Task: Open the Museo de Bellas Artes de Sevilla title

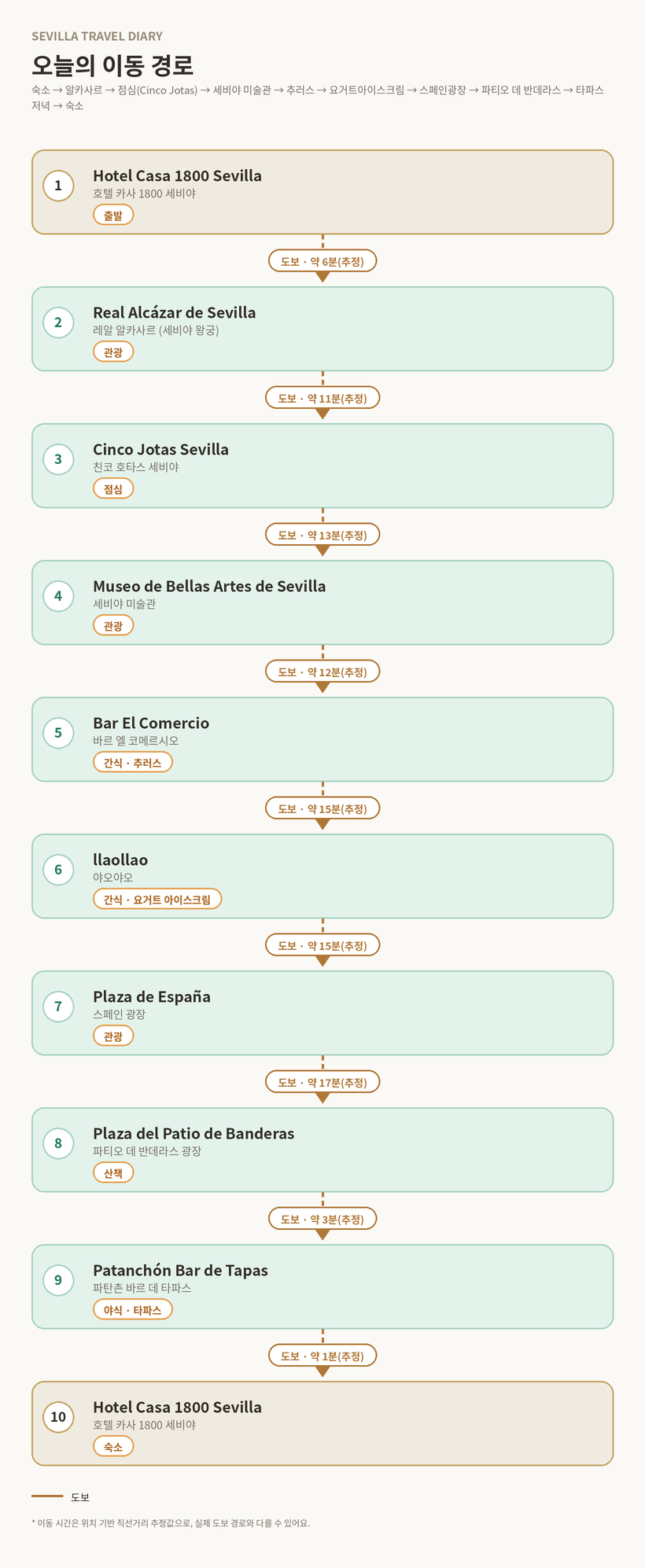Action: [209, 586]
